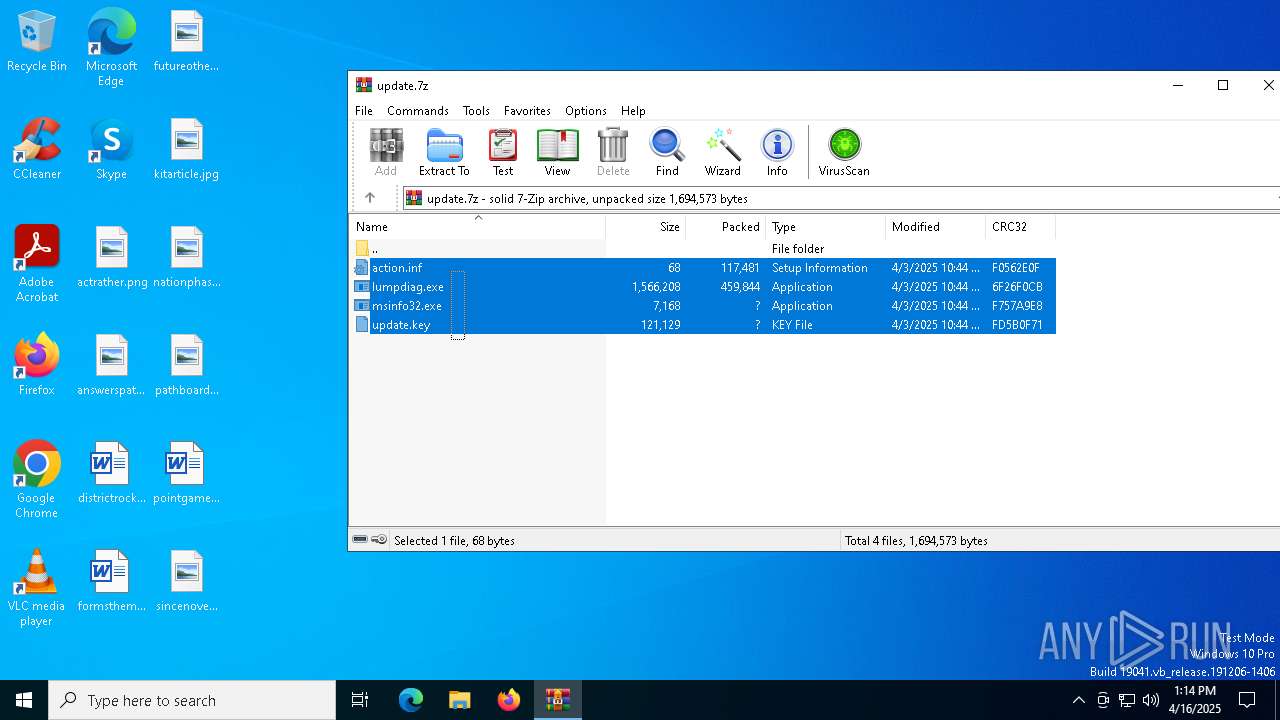Open Recycle Bin desktop icon
1280x720 pixels.
click(x=37, y=42)
